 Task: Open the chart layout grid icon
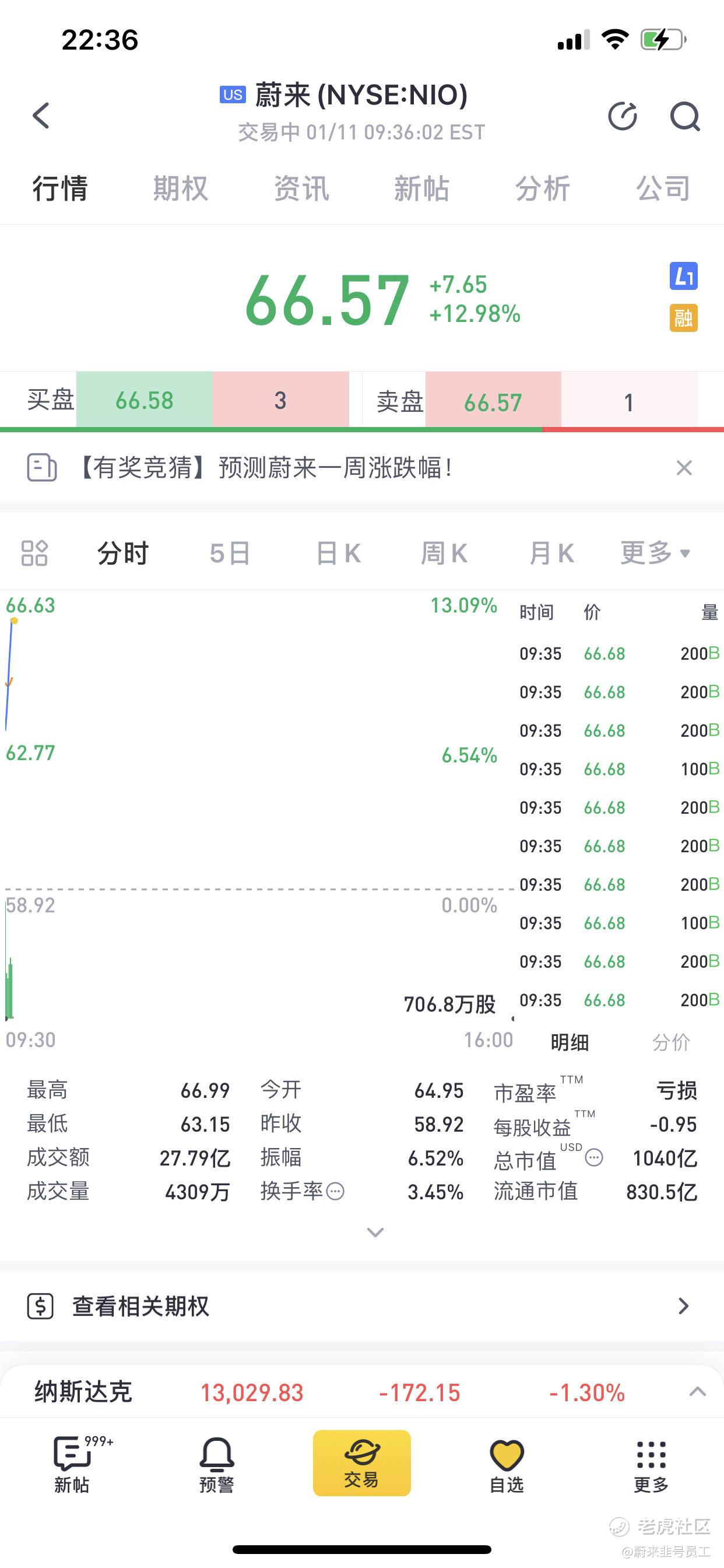(34, 552)
